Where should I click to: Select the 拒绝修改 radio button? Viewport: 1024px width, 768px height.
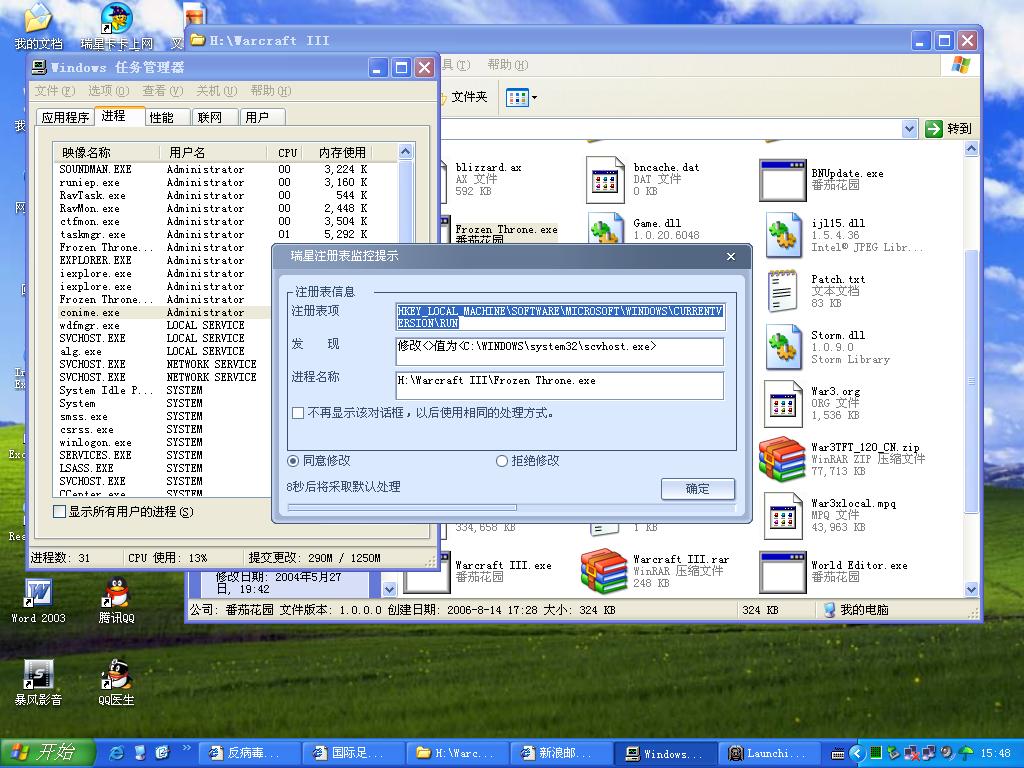coord(502,461)
